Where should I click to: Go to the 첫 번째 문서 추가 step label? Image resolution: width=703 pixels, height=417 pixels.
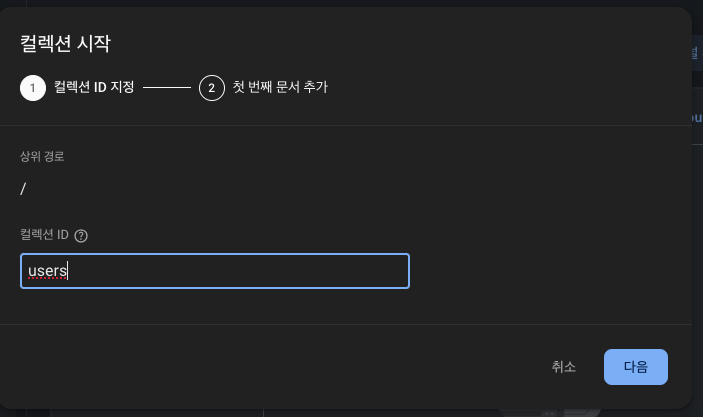point(280,87)
